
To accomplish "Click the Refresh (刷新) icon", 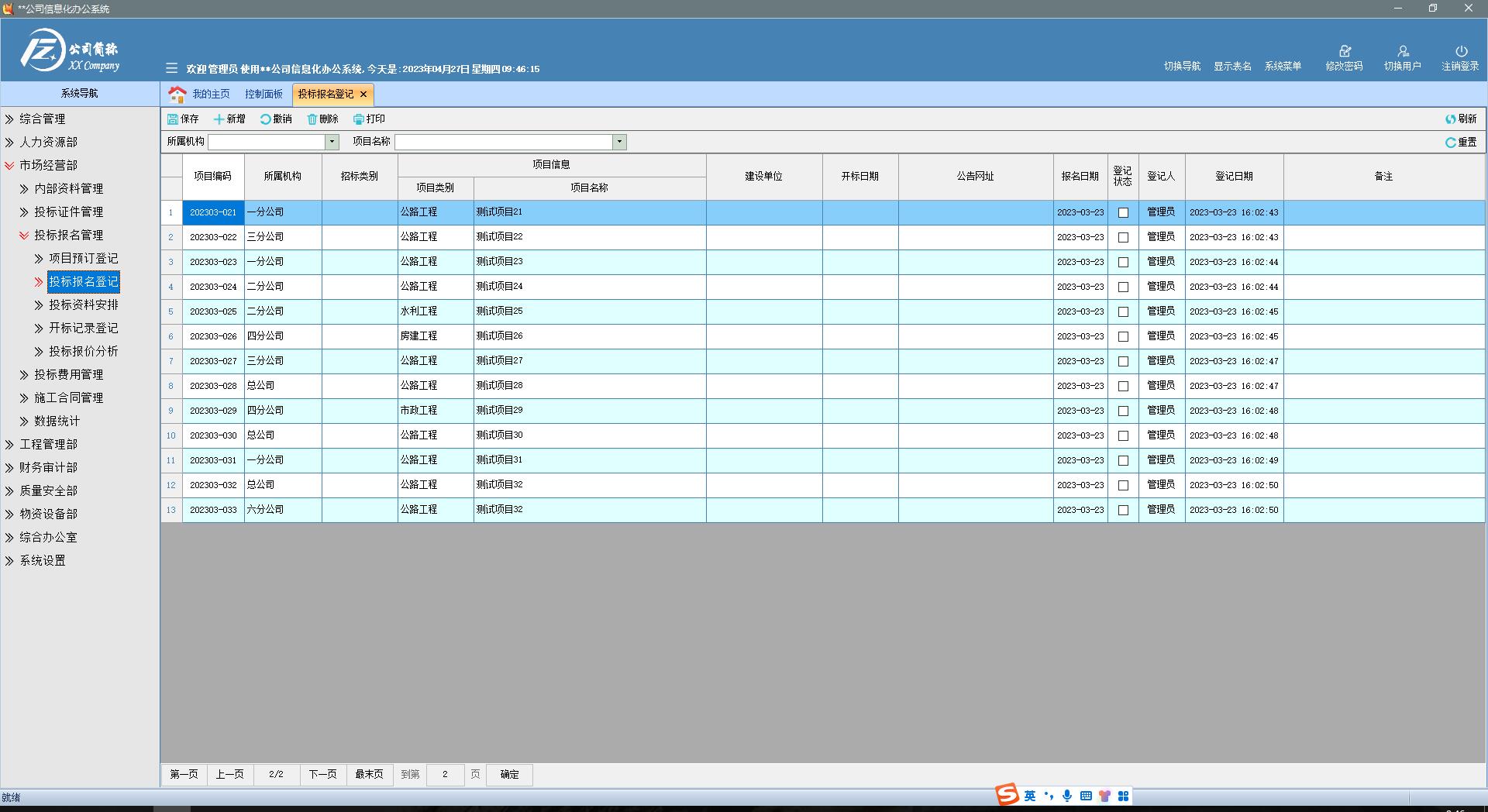I will [x=1450, y=119].
